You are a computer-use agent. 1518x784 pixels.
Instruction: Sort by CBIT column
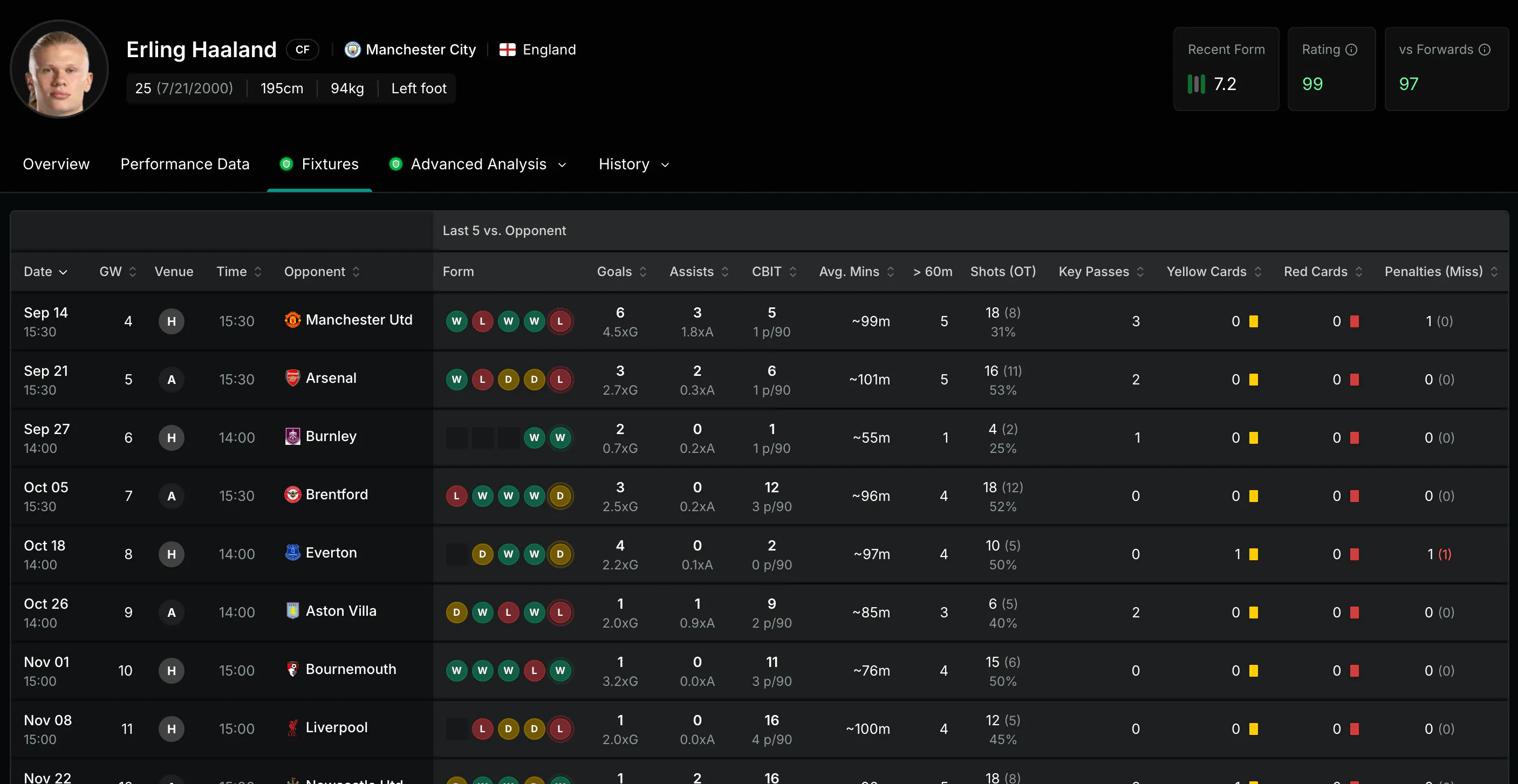pyautogui.click(x=774, y=272)
